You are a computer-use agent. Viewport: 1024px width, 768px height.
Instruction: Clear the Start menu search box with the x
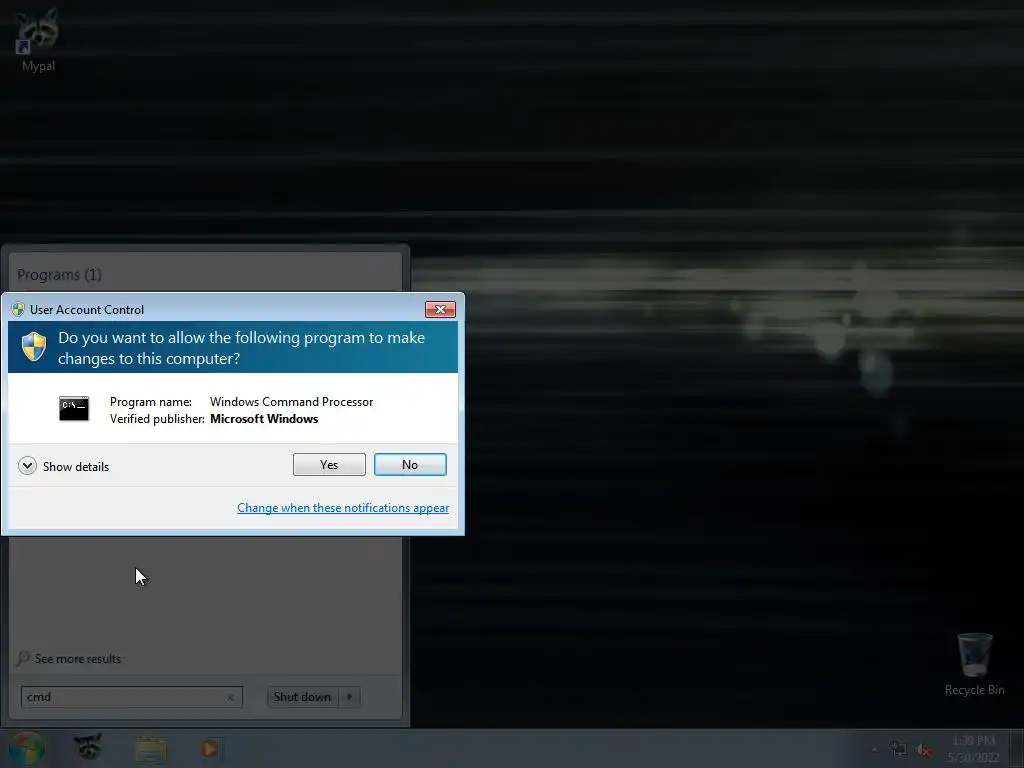pos(231,697)
